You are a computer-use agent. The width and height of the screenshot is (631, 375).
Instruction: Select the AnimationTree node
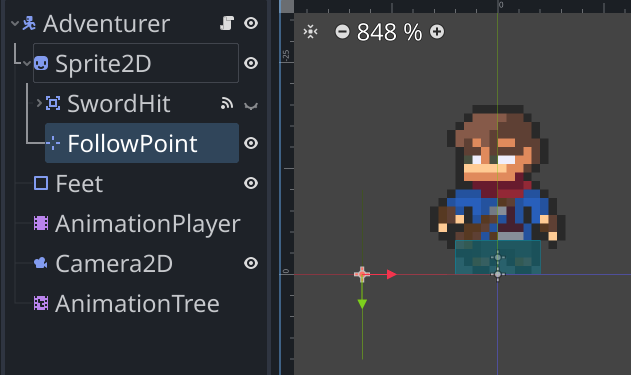(137, 303)
